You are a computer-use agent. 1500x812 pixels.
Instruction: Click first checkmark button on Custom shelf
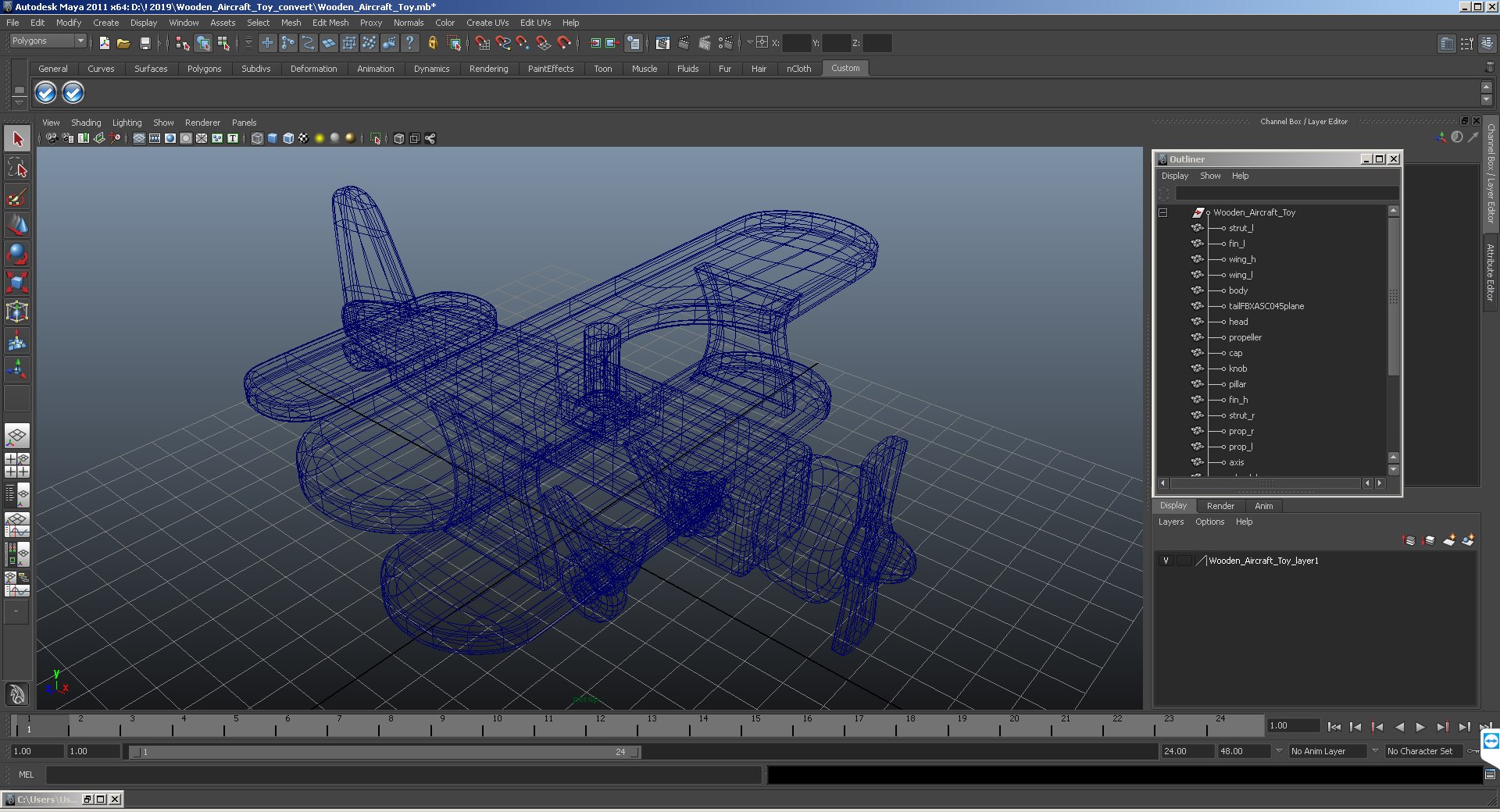point(45,93)
